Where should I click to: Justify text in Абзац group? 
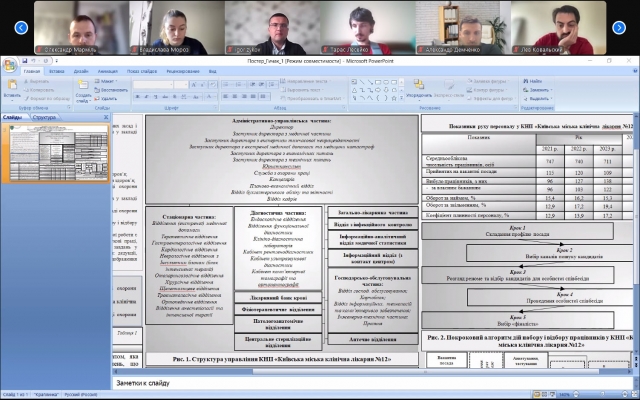click(x=253, y=97)
